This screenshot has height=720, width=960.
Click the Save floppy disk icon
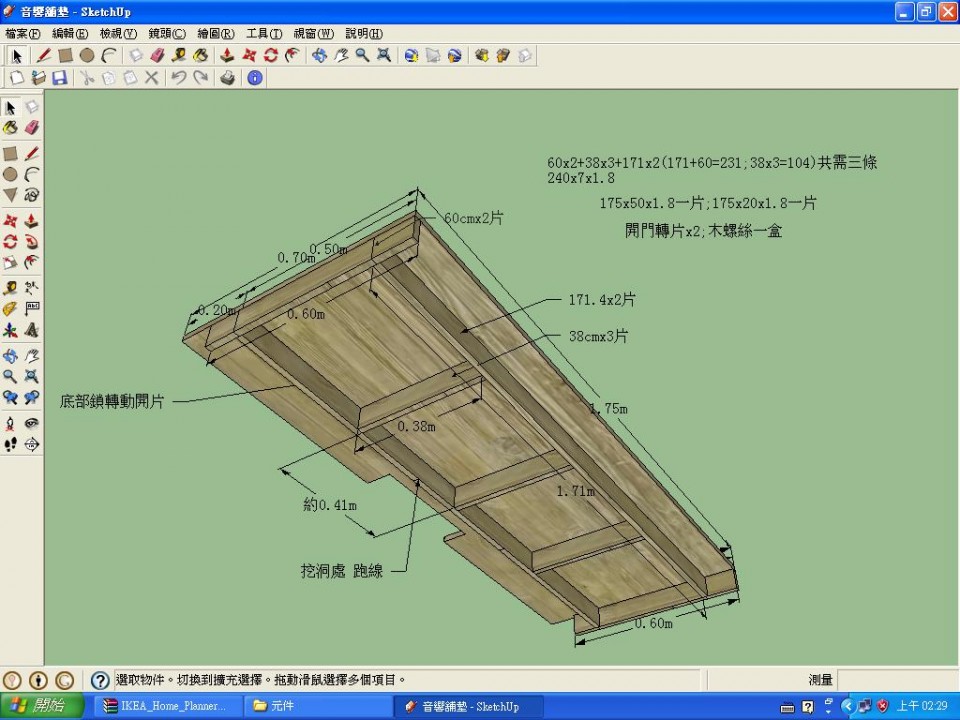click(60, 78)
